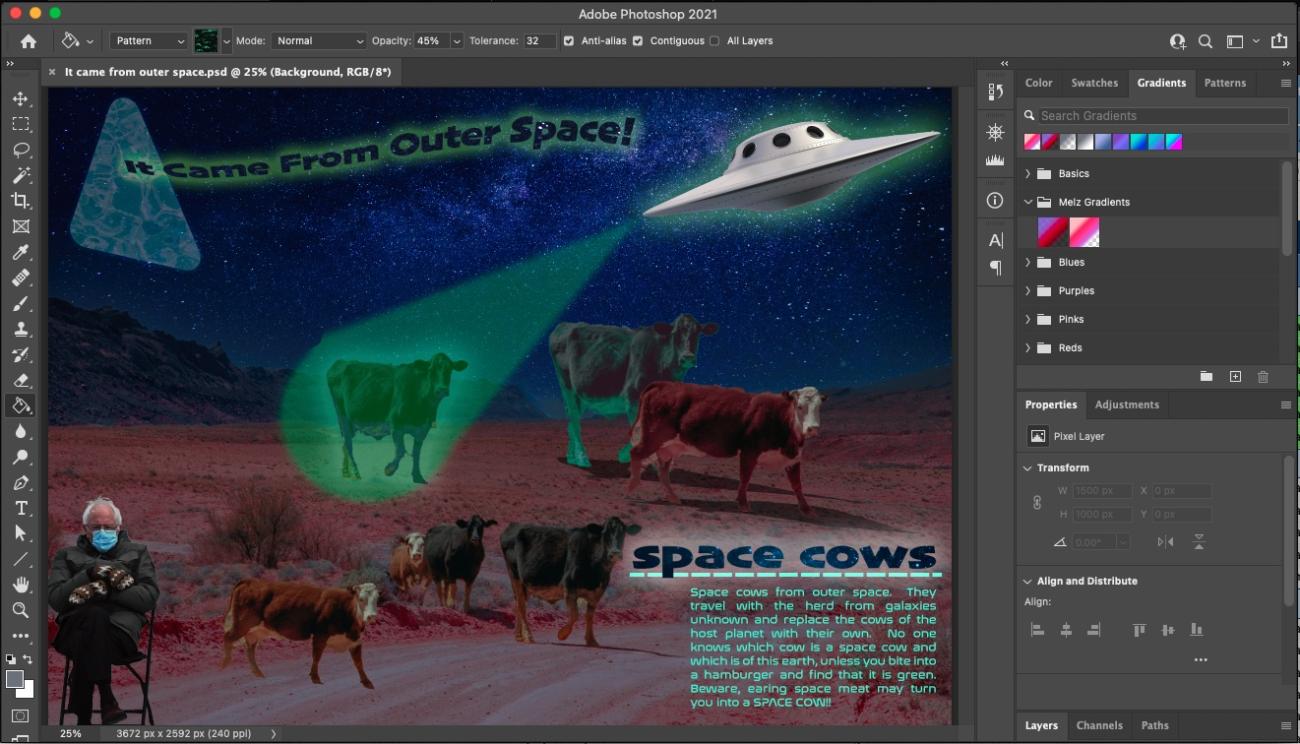This screenshot has width=1300, height=744.
Task: Open the Character panel icon
Action: pyautogui.click(x=995, y=240)
